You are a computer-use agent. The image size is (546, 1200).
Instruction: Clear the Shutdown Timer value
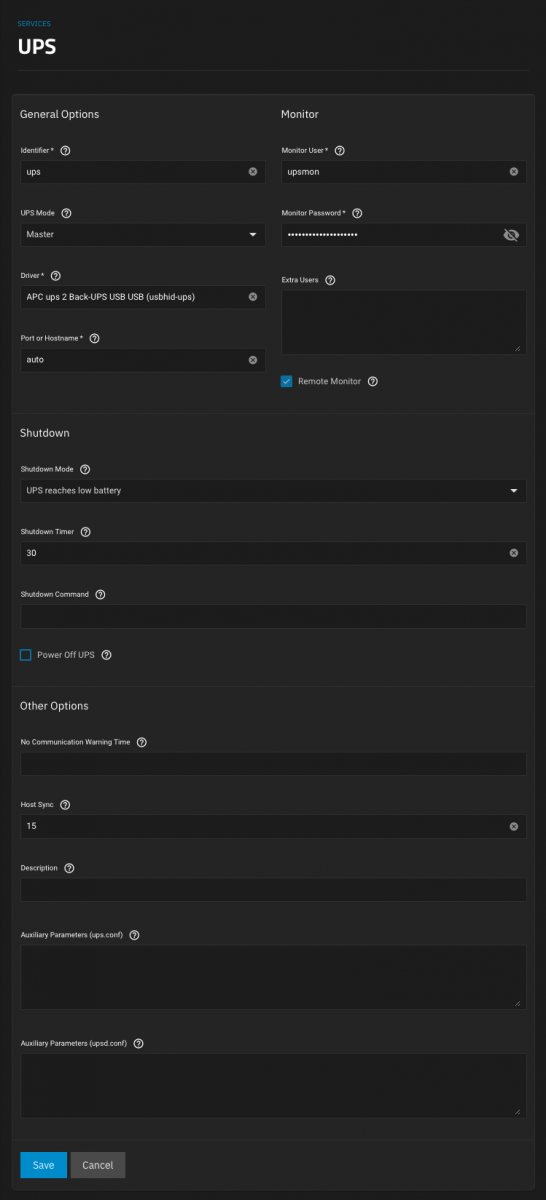[514, 553]
